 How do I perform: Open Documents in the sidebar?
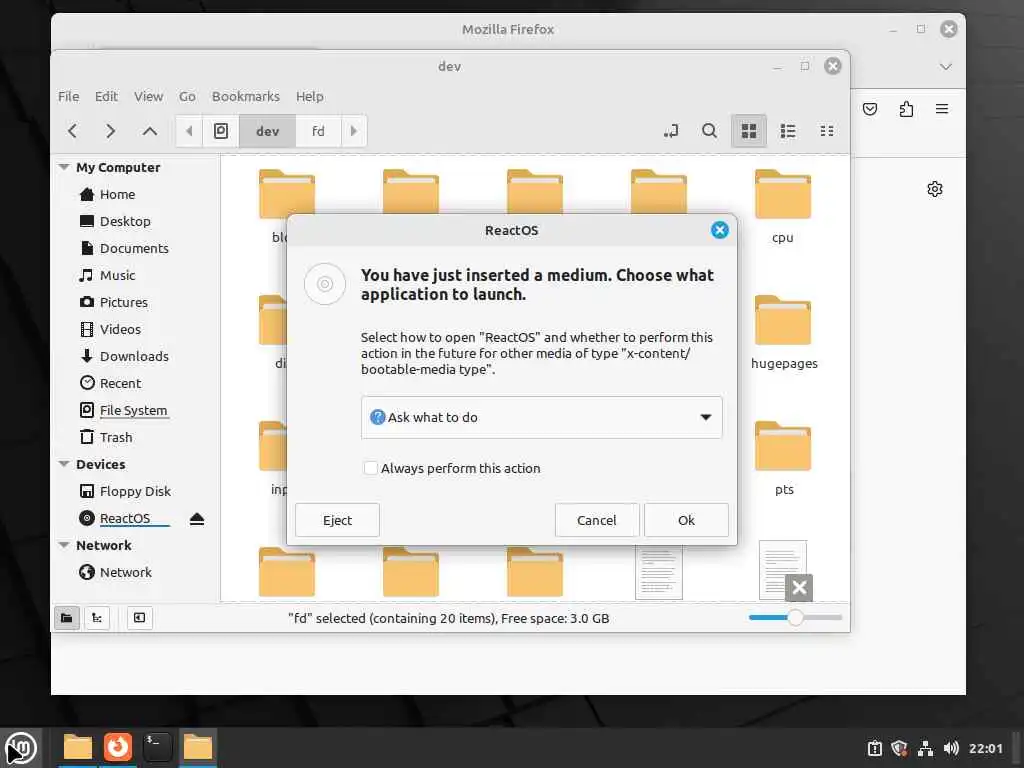pos(134,248)
